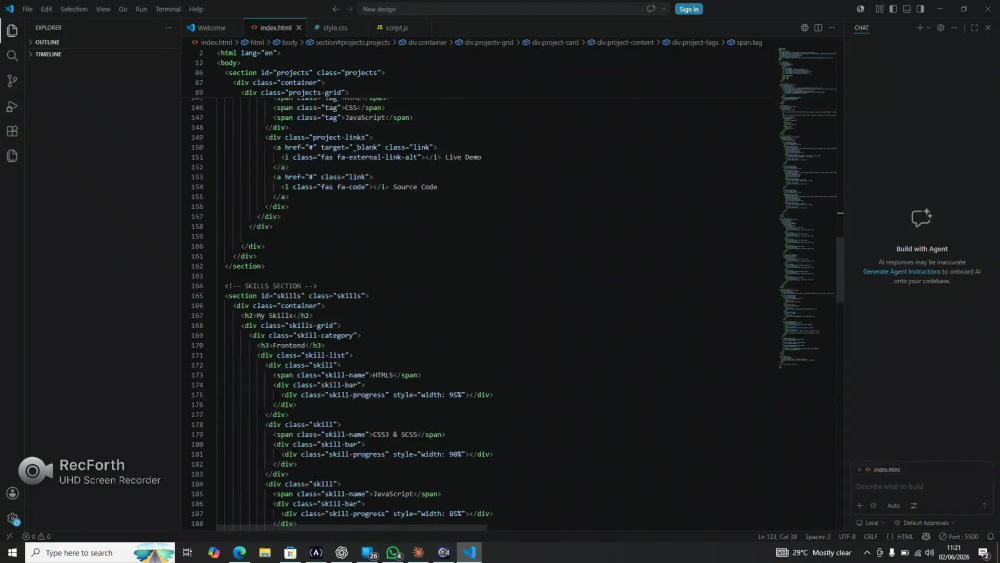Open remote window indicator in status bar

click(x=9, y=537)
